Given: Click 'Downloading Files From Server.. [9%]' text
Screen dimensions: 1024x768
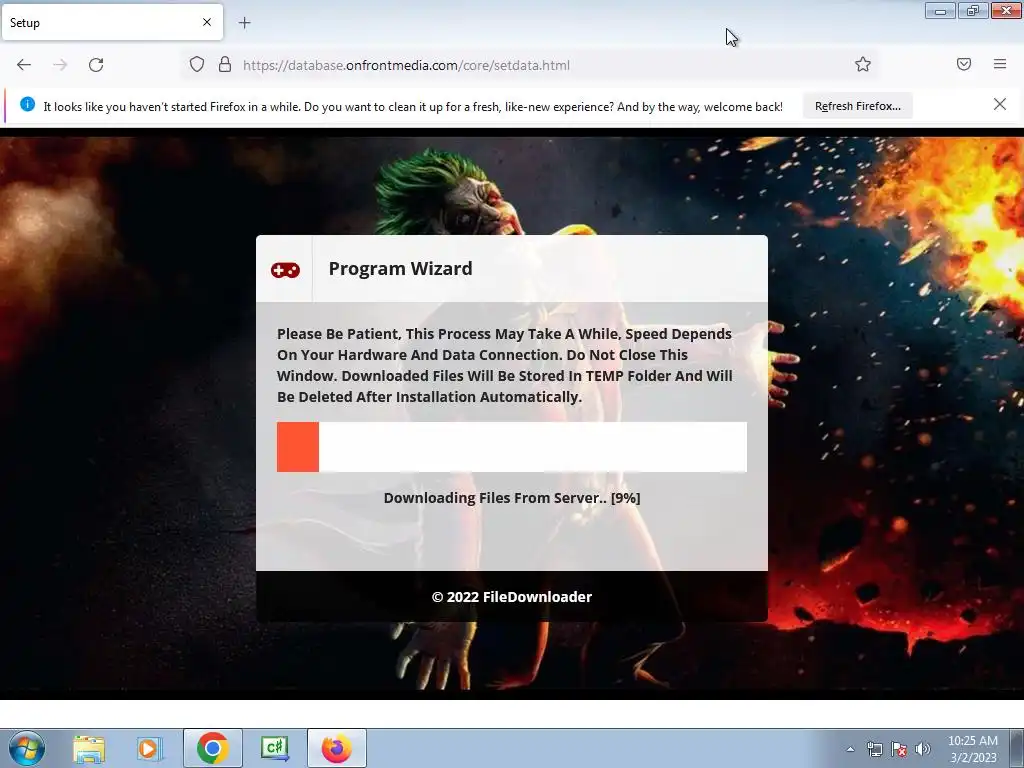Looking at the screenshot, I should pos(512,498).
